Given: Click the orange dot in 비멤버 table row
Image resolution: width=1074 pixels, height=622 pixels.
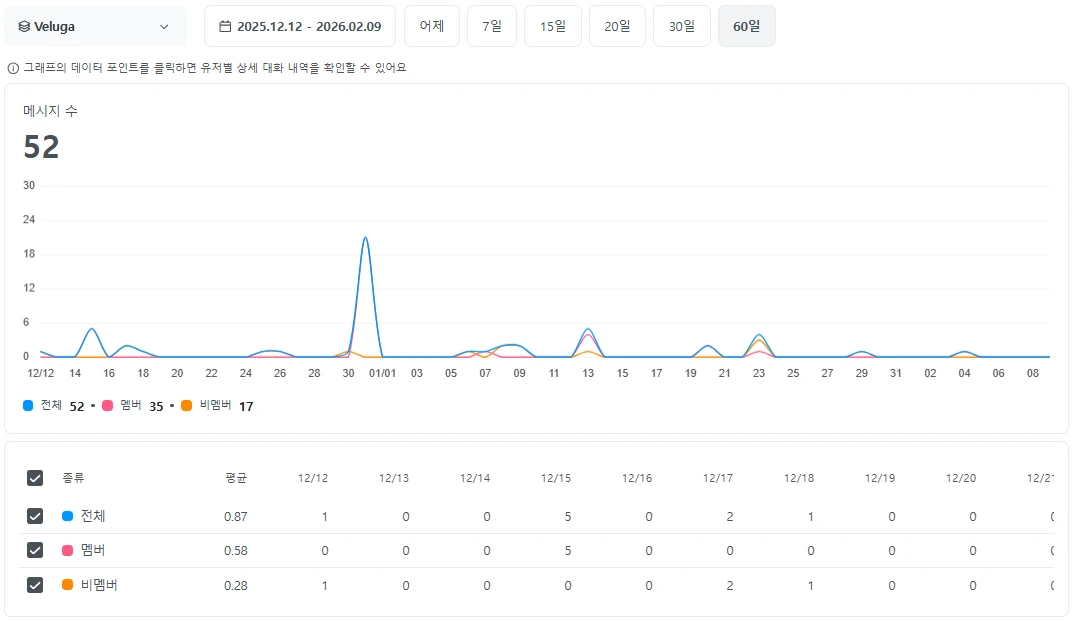Looking at the screenshot, I should pos(68,585).
